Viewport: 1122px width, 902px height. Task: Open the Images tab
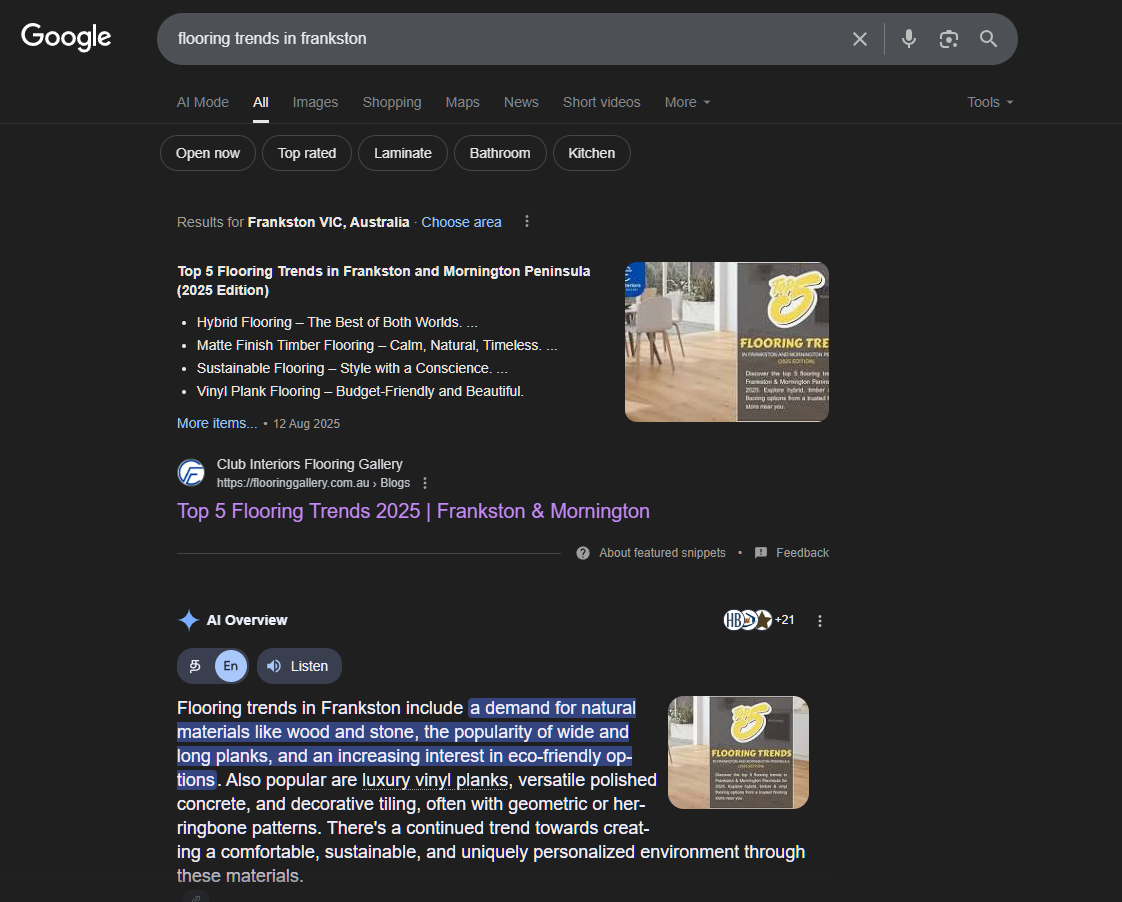coord(315,102)
